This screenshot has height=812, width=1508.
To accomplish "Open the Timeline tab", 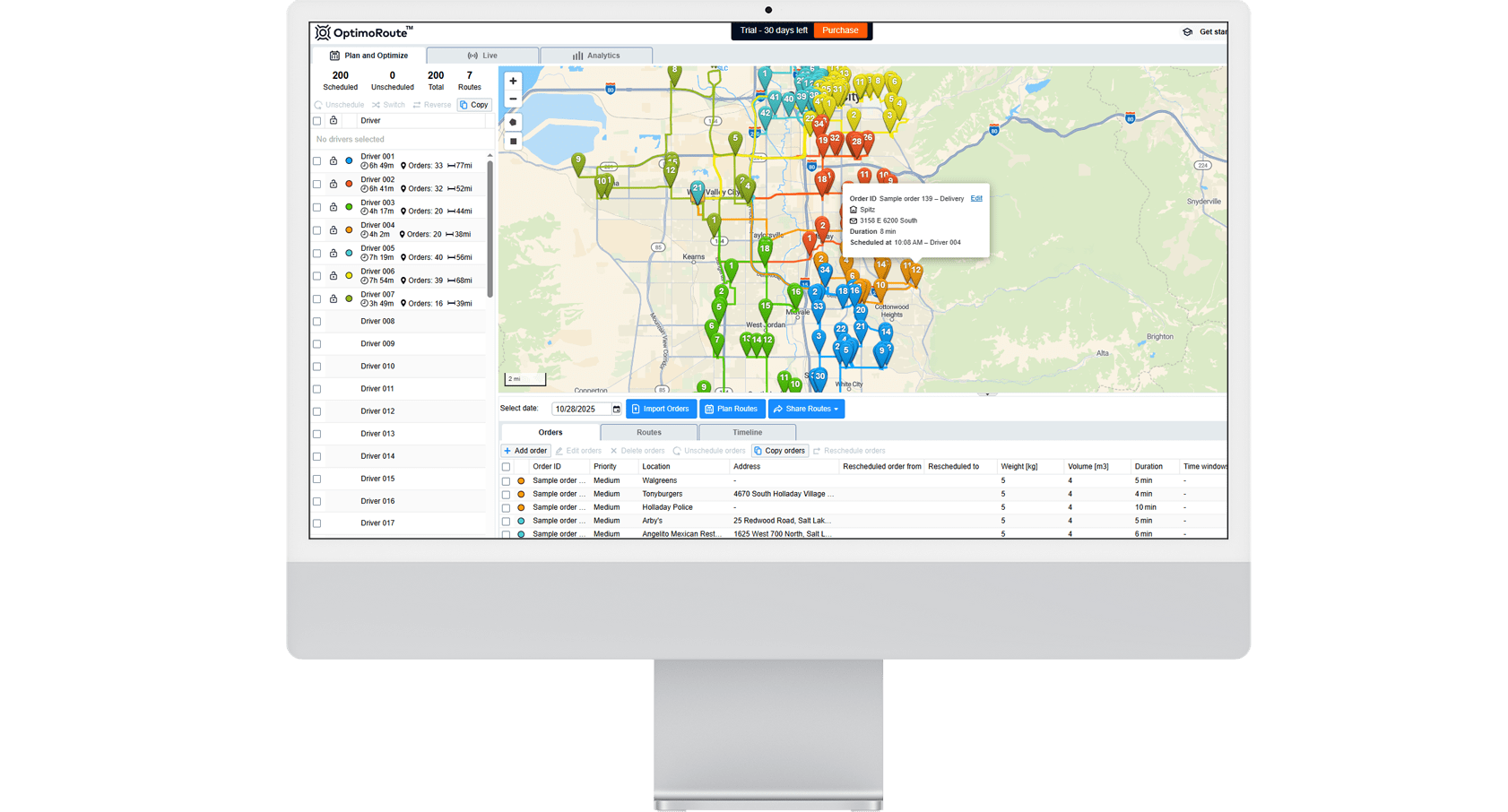I will point(748,433).
